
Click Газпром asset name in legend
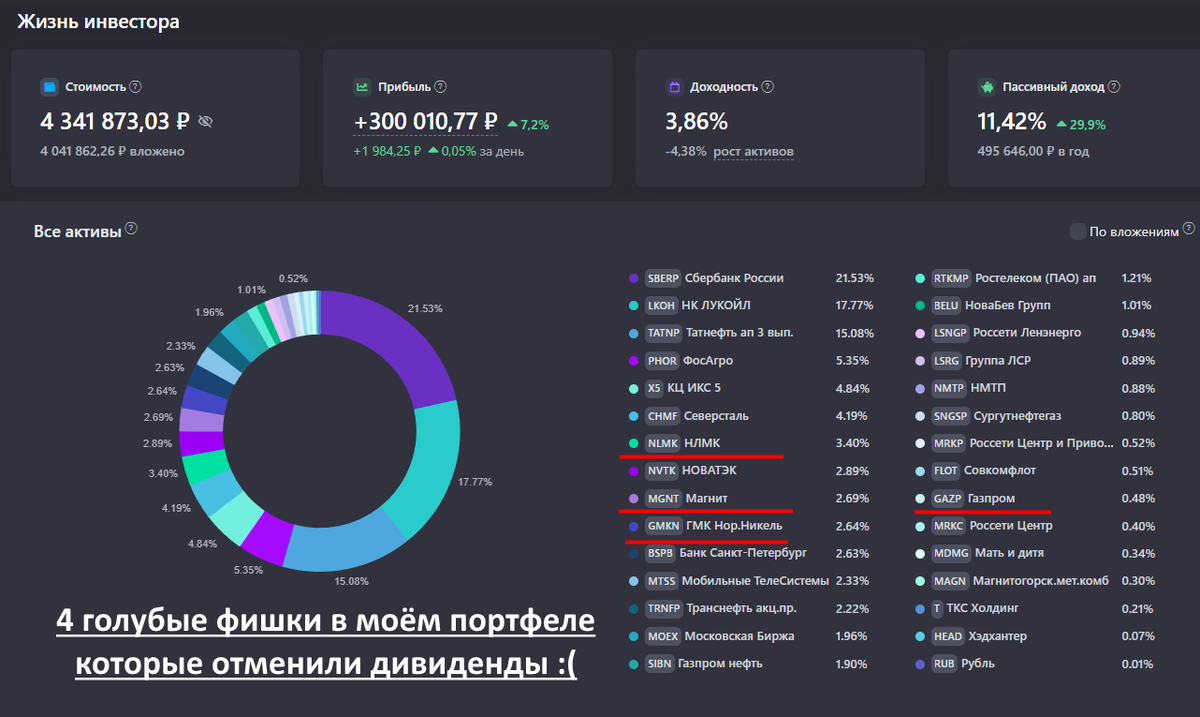(992, 498)
